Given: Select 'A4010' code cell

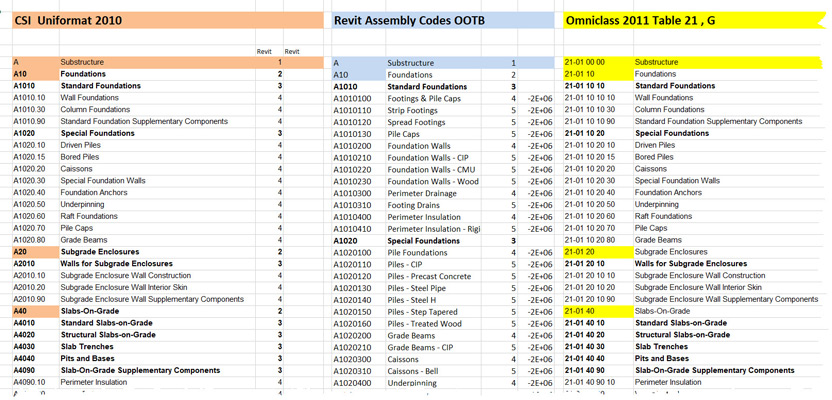Looking at the screenshot, I should click(36, 323).
